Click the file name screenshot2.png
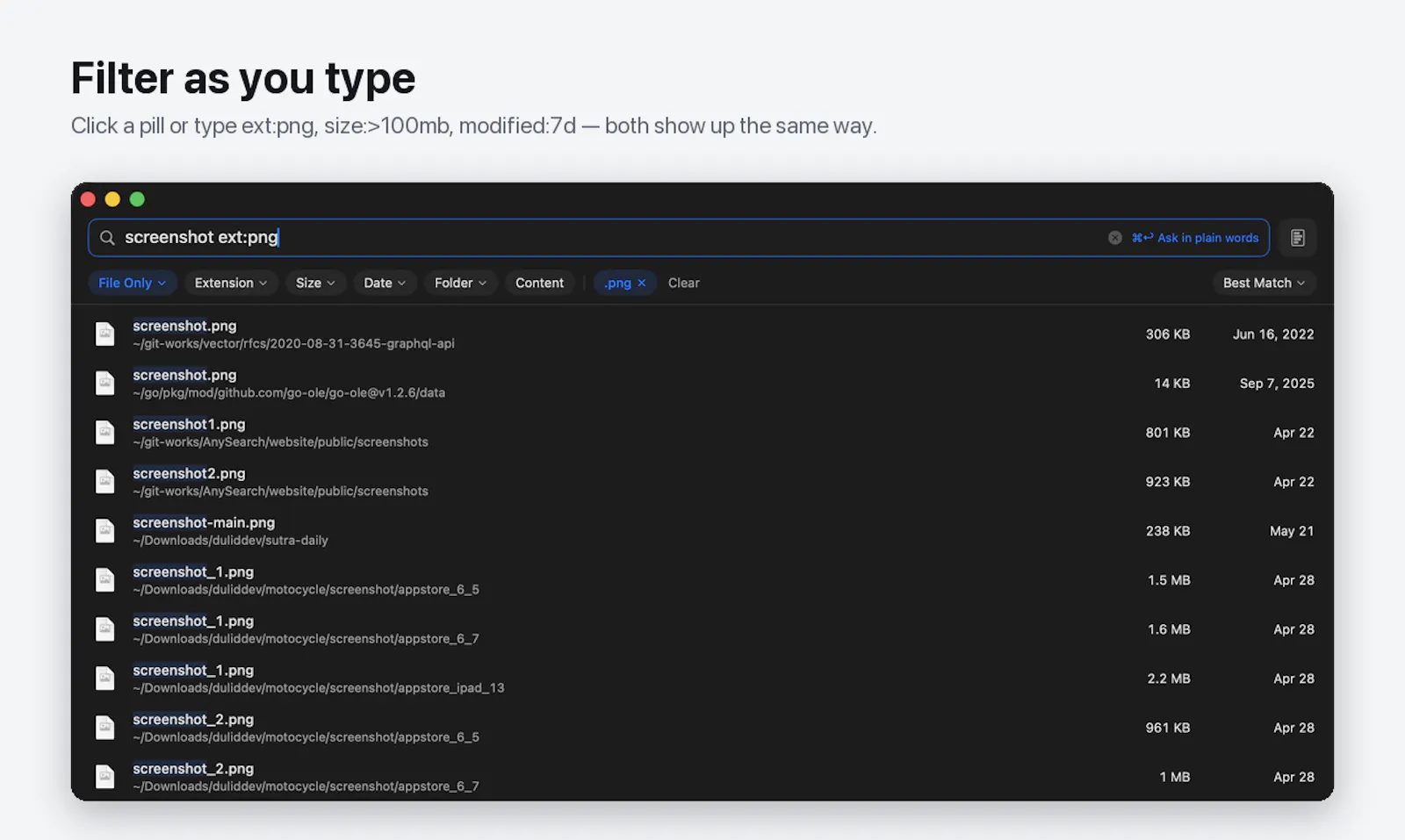This screenshot has height=840, width=1405. [x=189, y=473]
